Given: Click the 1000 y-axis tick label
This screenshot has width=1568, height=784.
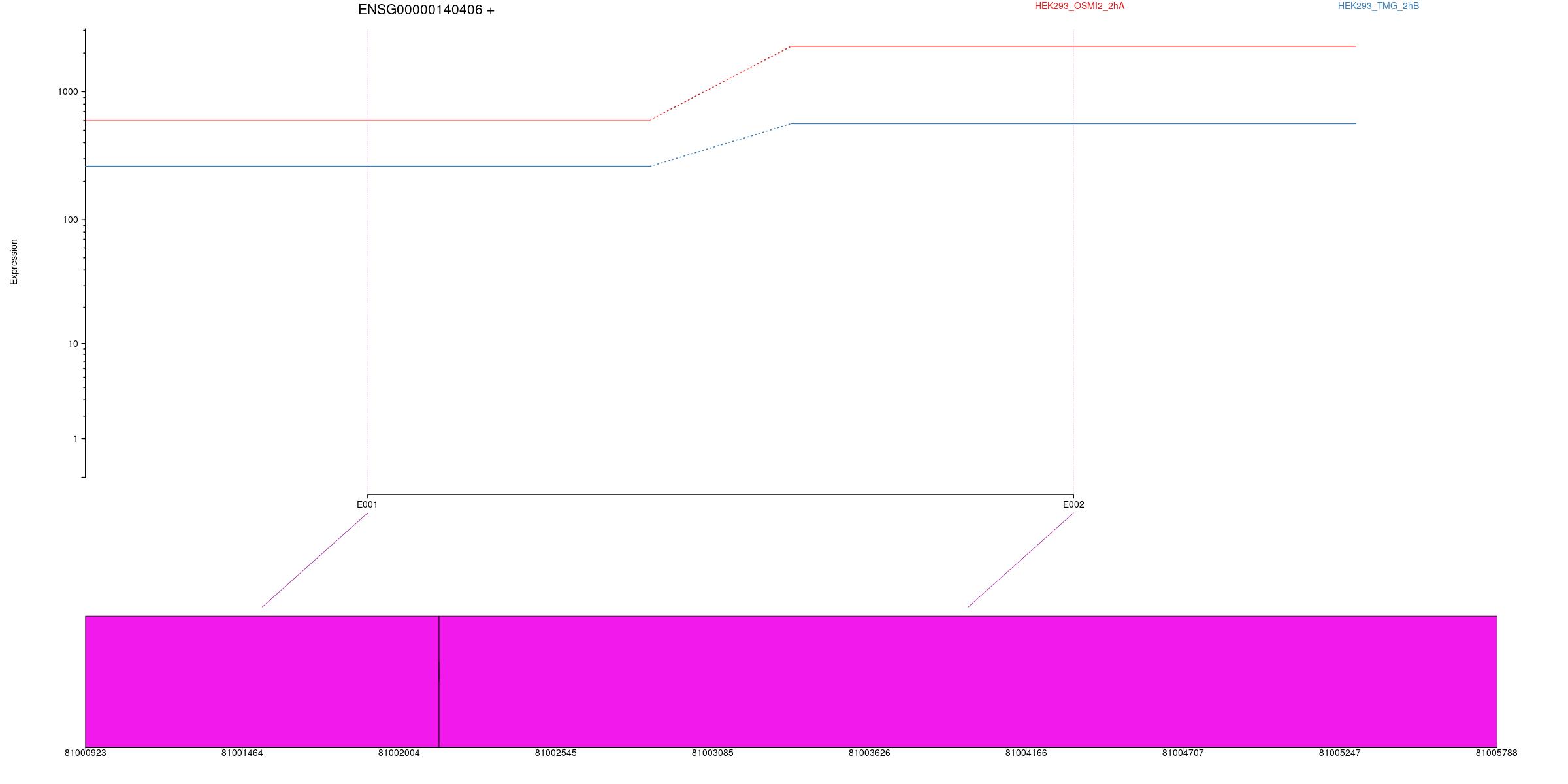Looking at the screenshot, I should tap(67, 91).
